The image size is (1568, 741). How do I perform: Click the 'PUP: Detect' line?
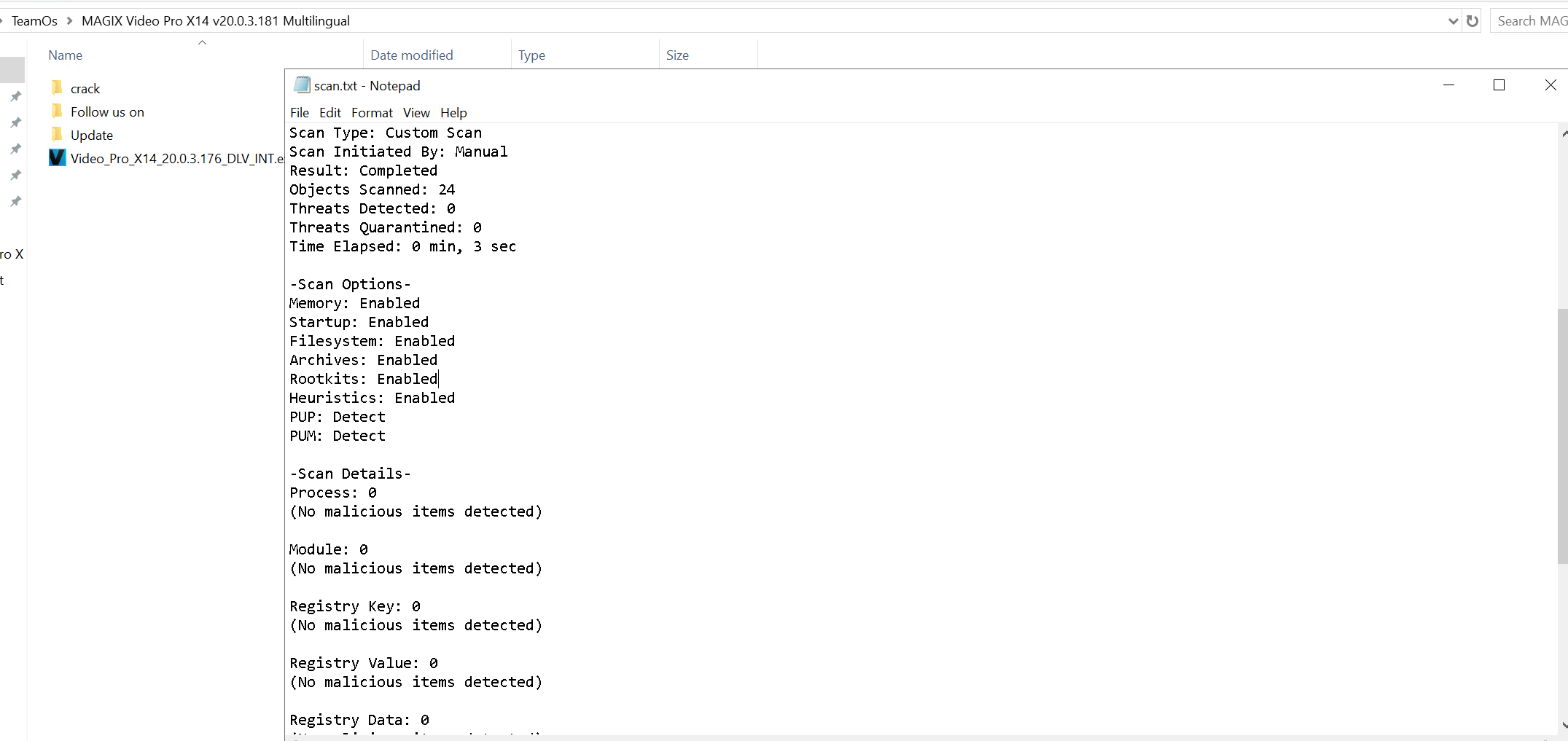[338, 417]
